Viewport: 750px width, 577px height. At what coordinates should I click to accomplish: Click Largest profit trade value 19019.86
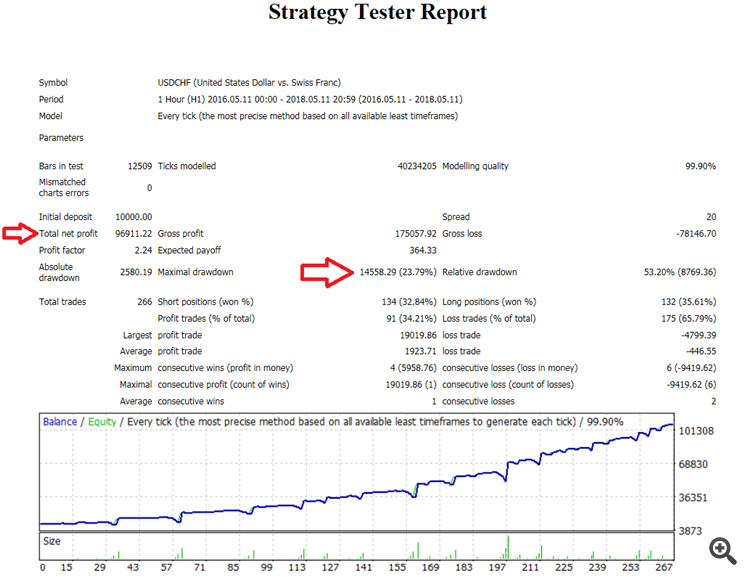(x=418, y=335)
